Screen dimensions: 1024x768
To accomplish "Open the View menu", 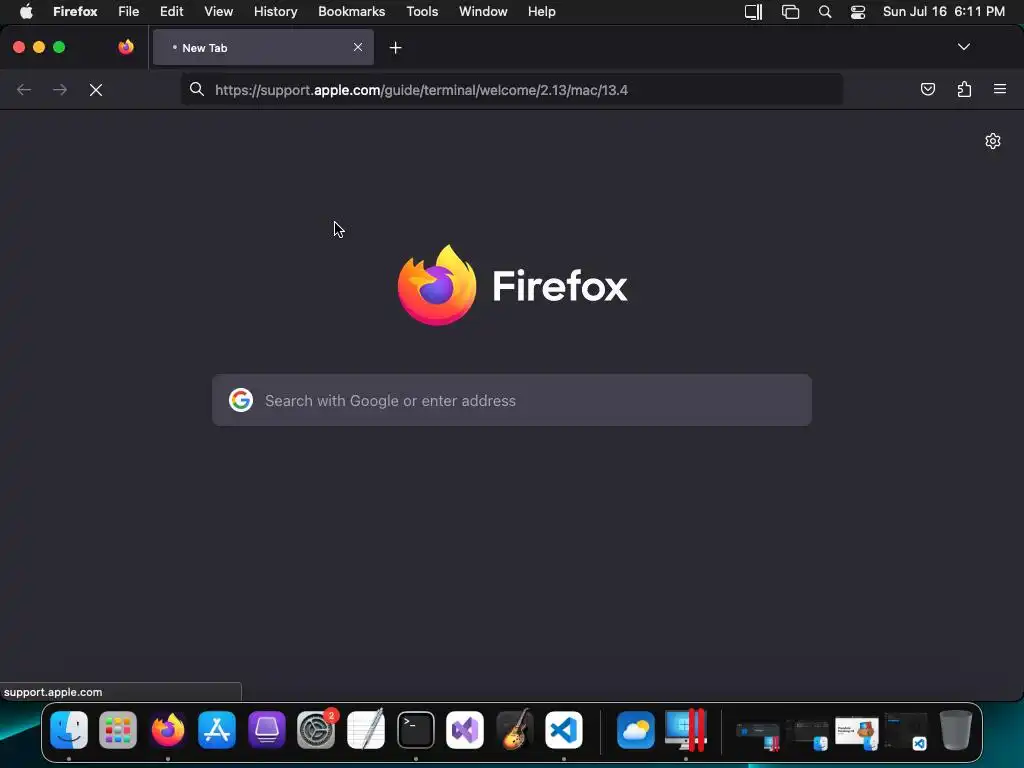I will 219,12.
